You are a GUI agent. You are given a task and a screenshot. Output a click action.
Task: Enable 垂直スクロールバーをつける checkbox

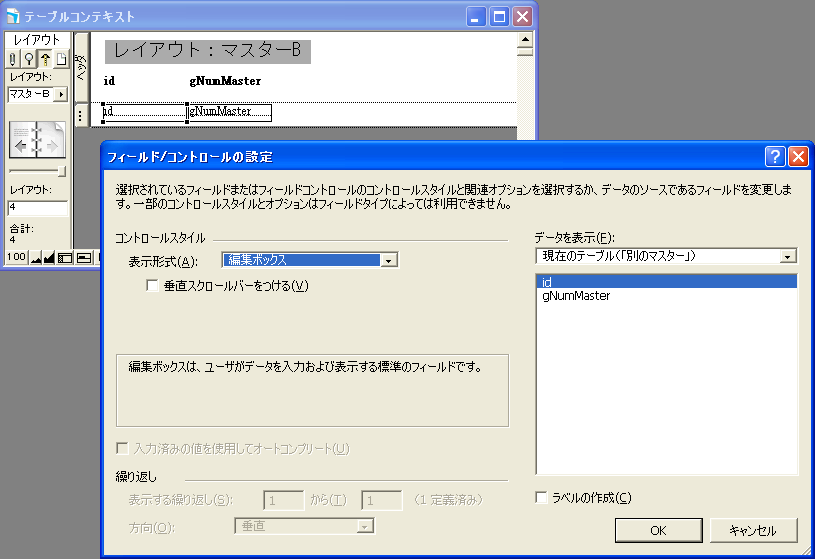[x=152, y=286]
